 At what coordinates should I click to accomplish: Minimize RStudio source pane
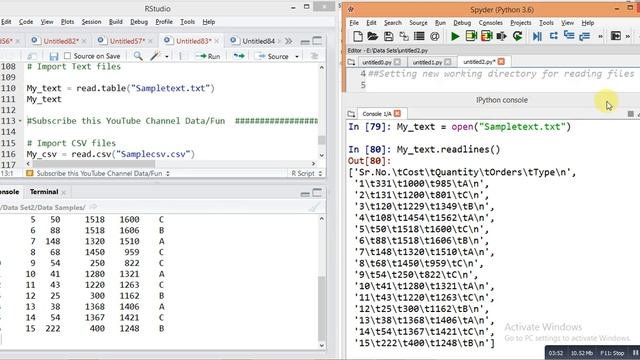click(305, 41)
